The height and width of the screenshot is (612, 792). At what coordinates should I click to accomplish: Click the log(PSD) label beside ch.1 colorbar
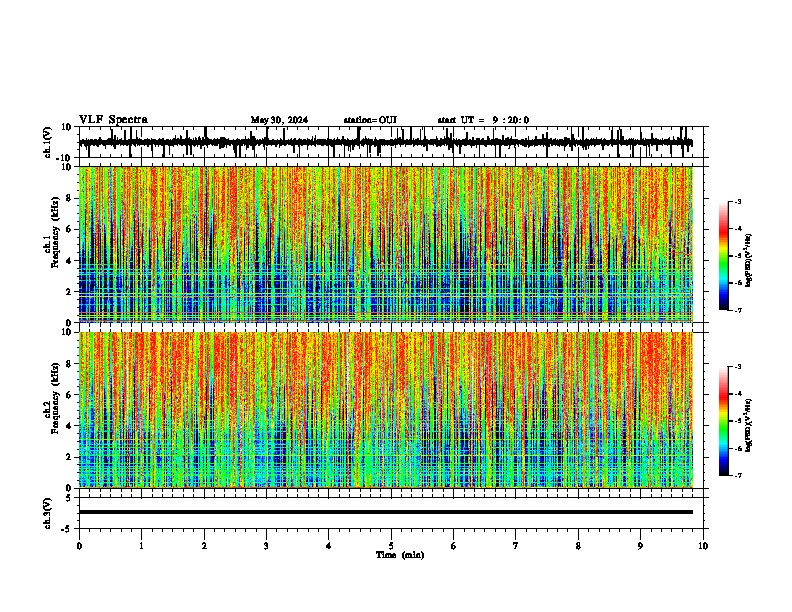point(749,261)
